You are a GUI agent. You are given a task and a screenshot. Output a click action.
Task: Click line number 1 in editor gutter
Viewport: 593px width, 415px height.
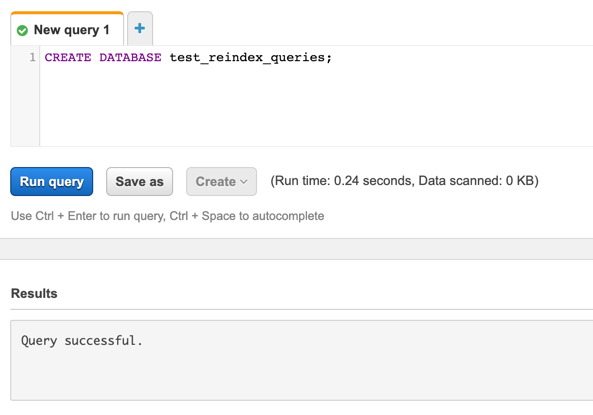coord(33,58)
